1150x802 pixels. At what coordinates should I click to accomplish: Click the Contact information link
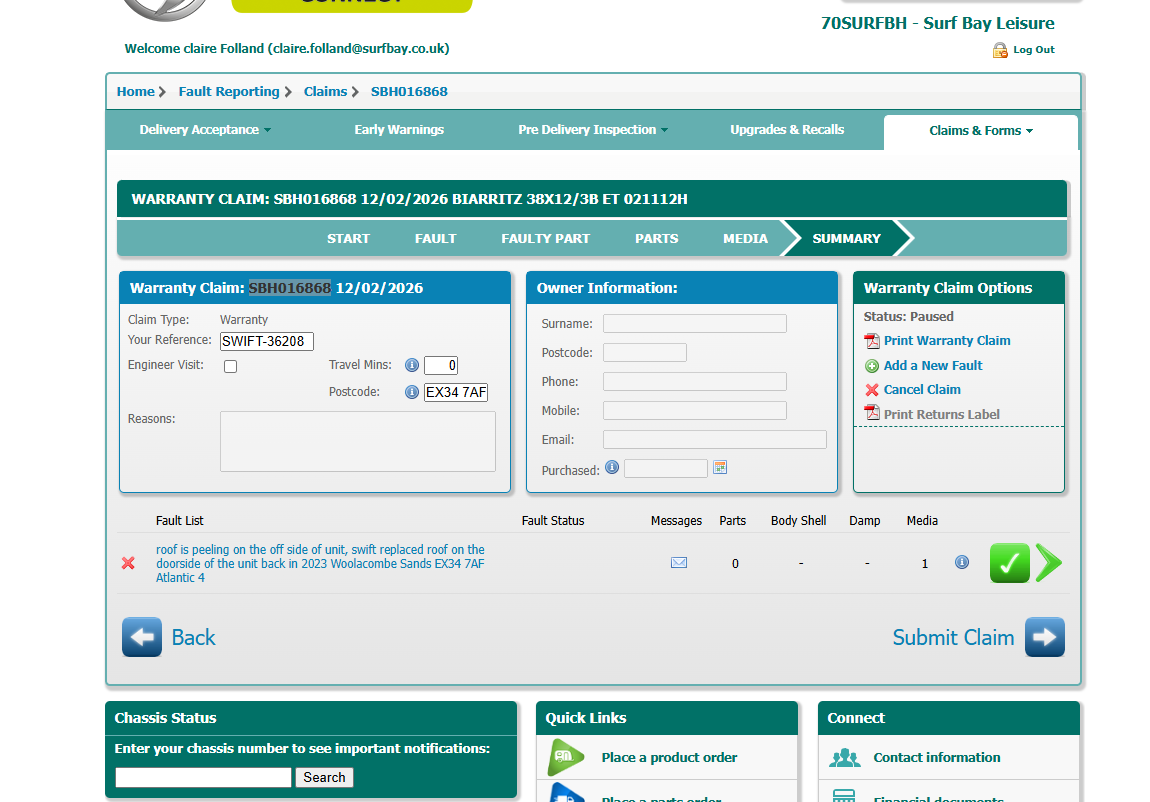tap(937, 757)
